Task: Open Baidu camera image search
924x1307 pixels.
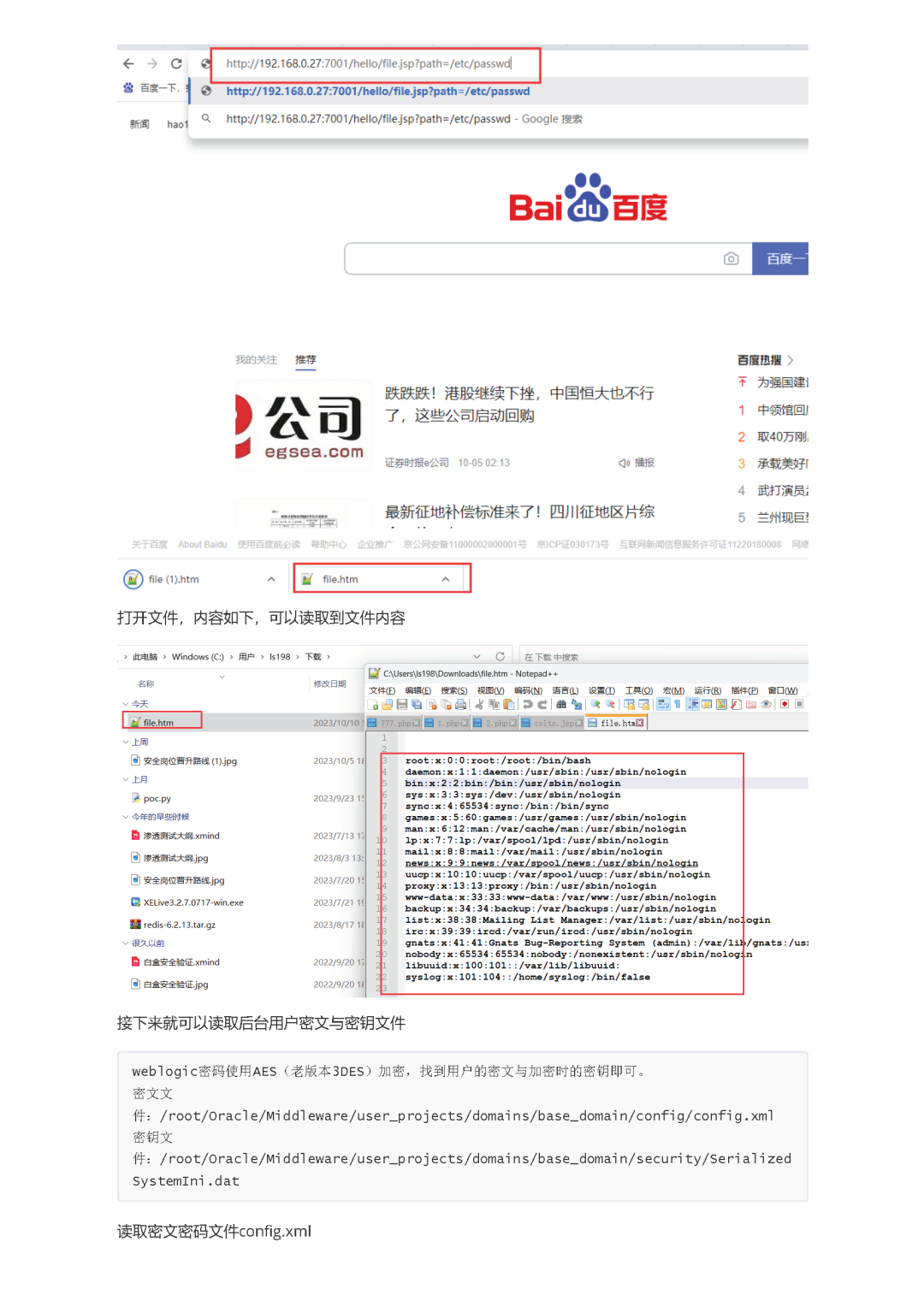Action: [x=731, y=258]
